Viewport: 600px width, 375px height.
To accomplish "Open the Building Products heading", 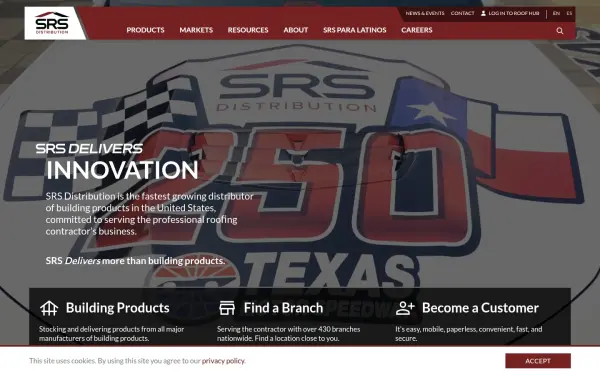I will tap(117, 308).
